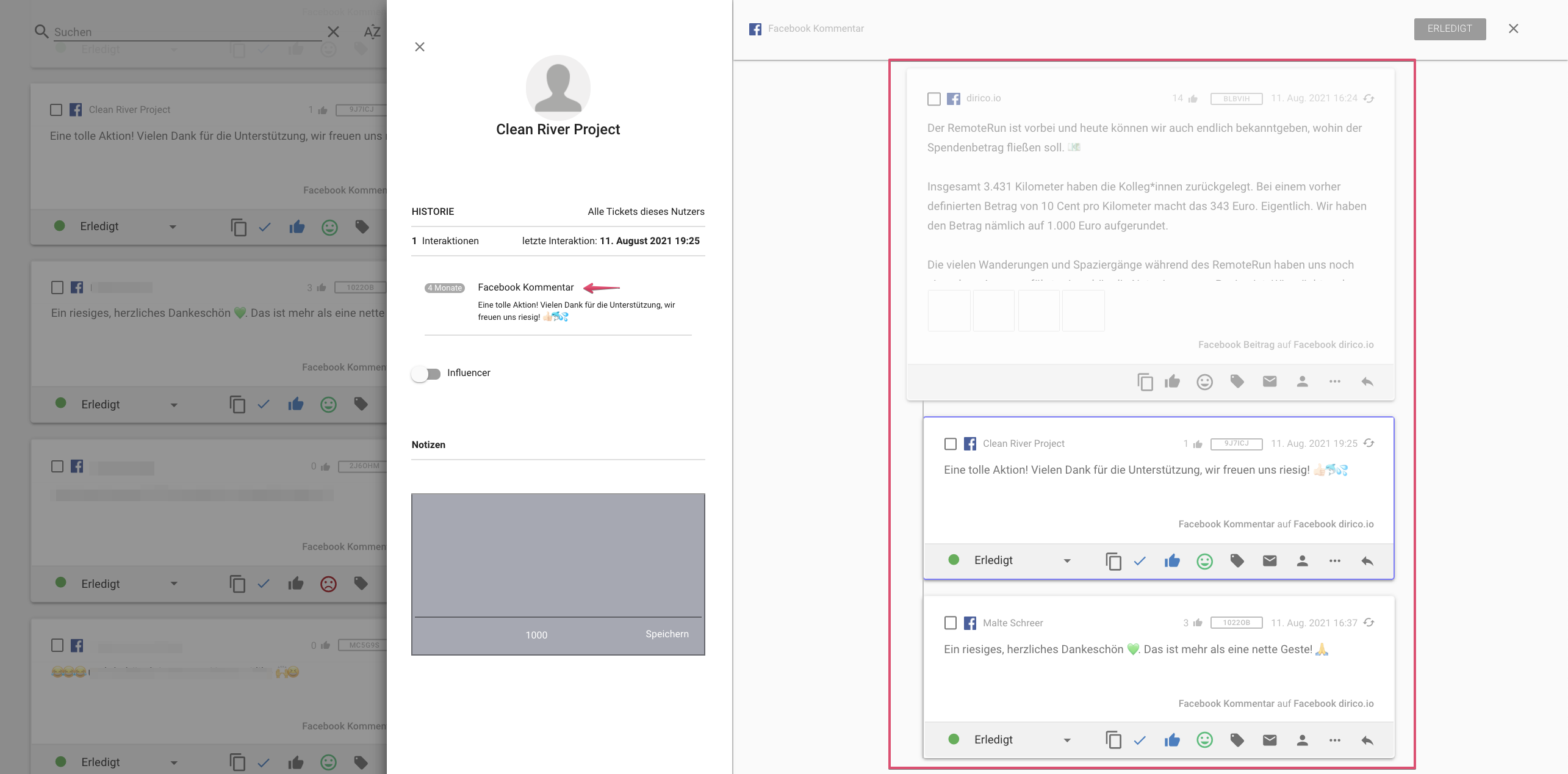Open more options on Clean River Project comment
The width and height of the screenshot is (1568, 774).
(x=1335, y=561)
